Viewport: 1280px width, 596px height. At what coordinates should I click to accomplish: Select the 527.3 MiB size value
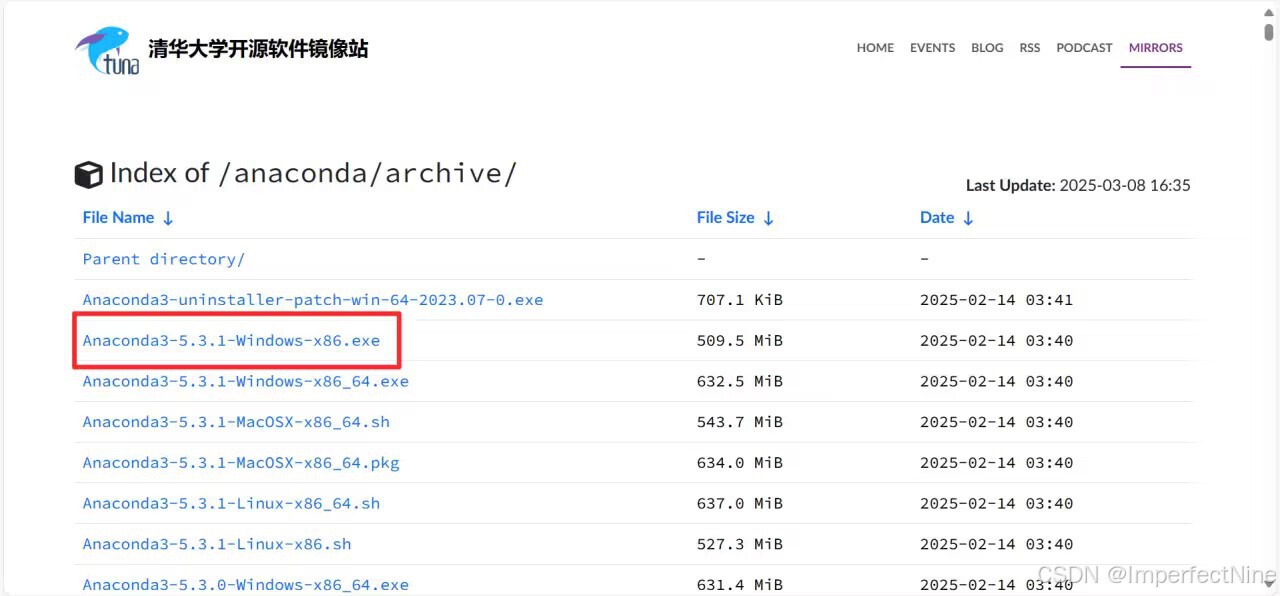click(x=740, y=545)
